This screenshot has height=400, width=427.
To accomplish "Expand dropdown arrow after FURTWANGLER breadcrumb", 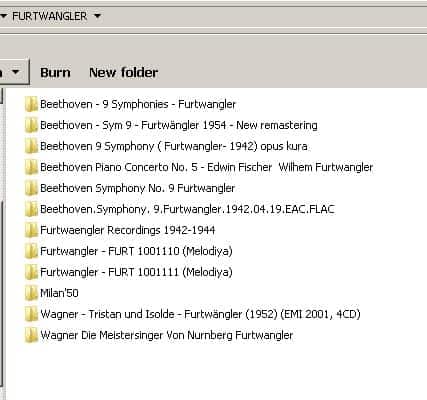I will pos(97,16).
